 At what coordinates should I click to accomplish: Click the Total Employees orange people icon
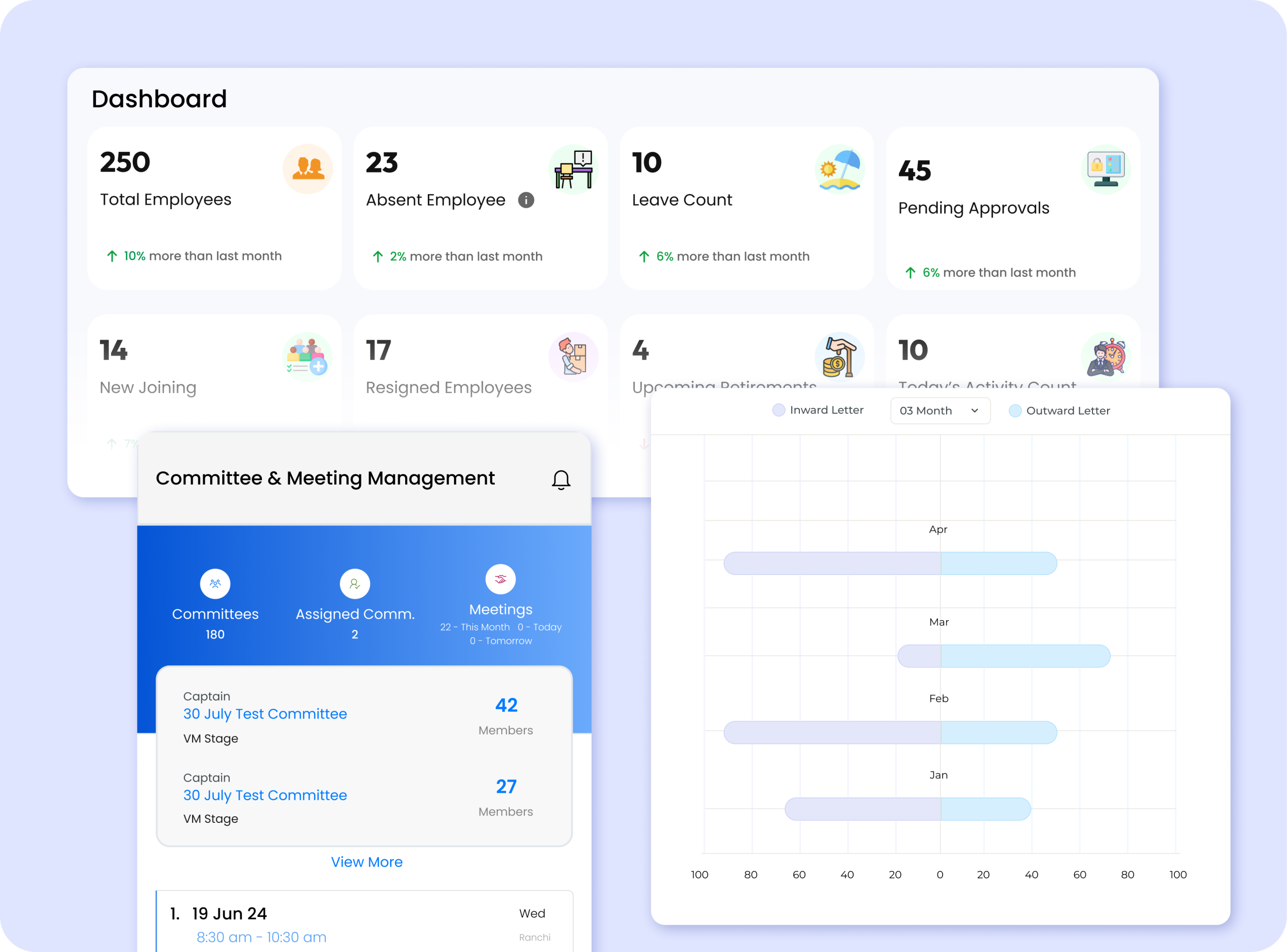(308, 168)
